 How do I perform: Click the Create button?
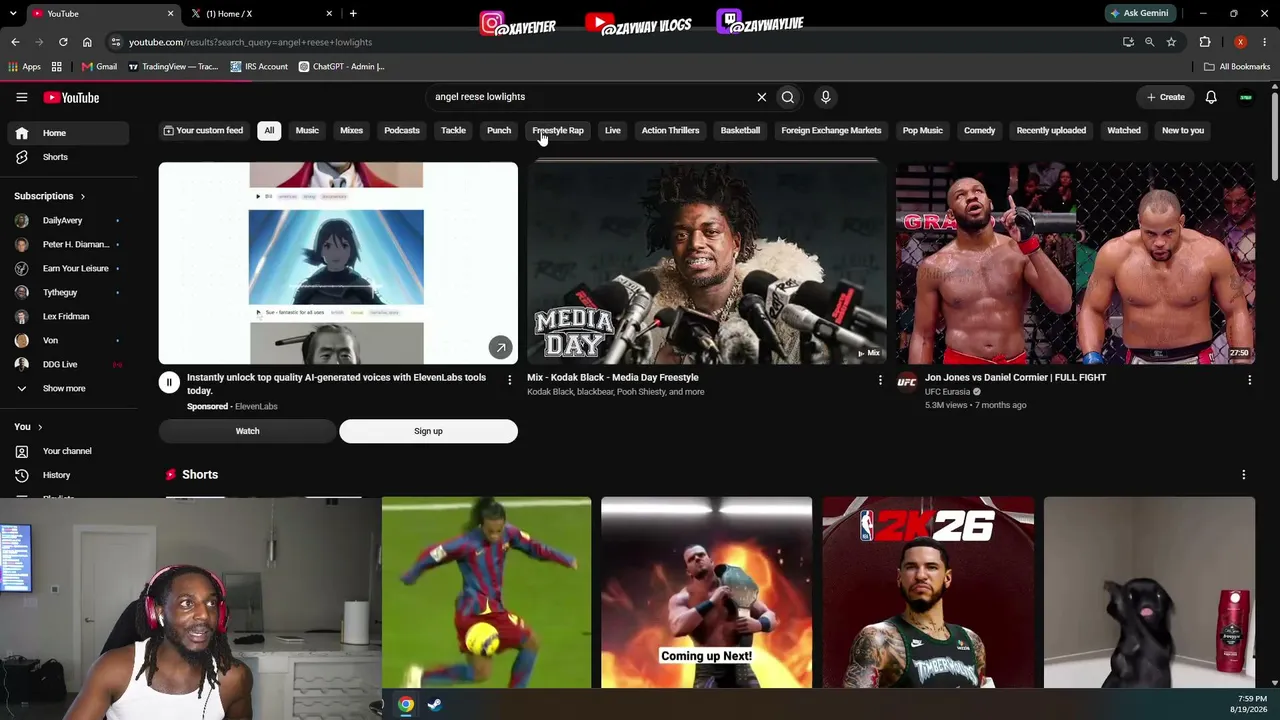[x=1165, y=97]
